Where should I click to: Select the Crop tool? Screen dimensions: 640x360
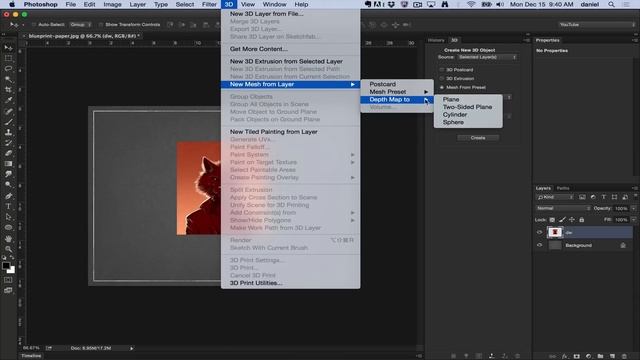pos(8,90)
